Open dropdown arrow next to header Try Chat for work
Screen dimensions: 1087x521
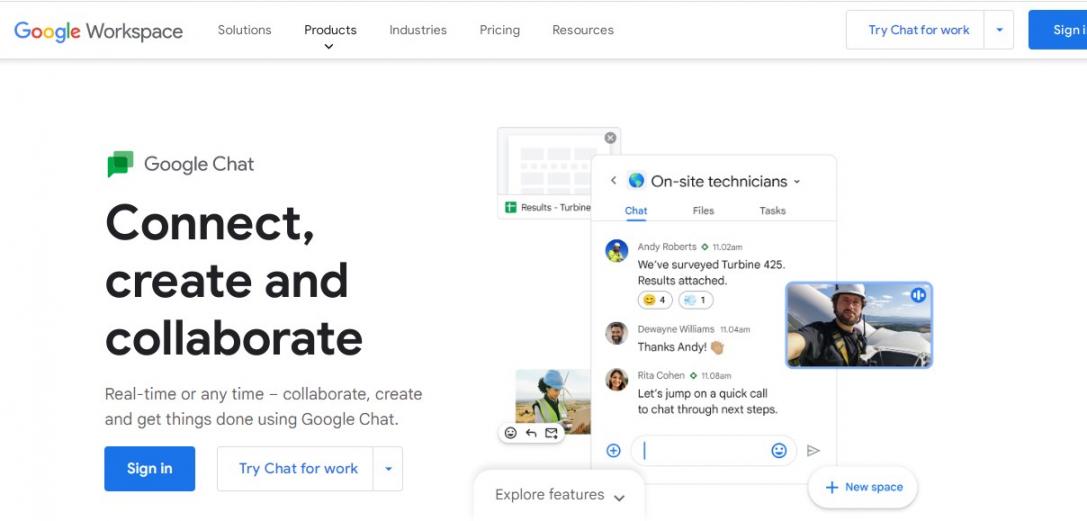click(x=998, y=30)
